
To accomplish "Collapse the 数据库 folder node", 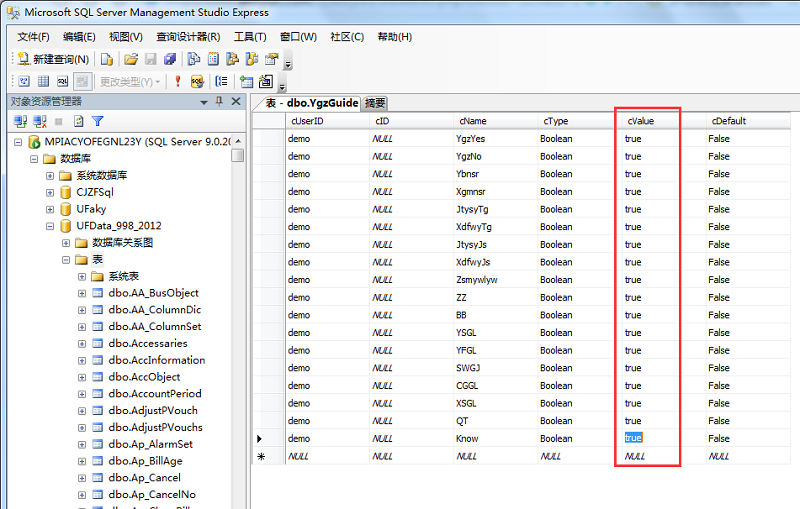I will point(34,159).
